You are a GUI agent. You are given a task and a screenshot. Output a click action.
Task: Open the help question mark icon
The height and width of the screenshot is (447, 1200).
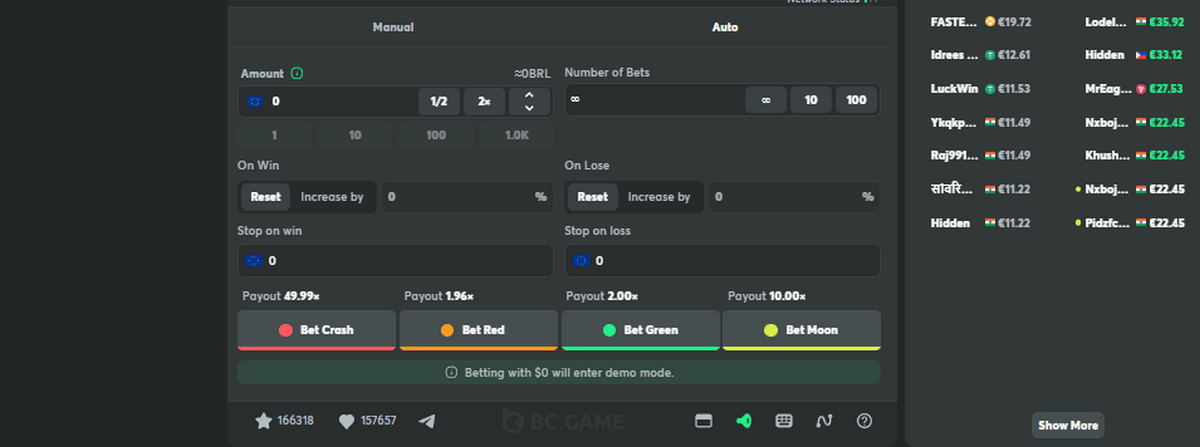(865, 421)
